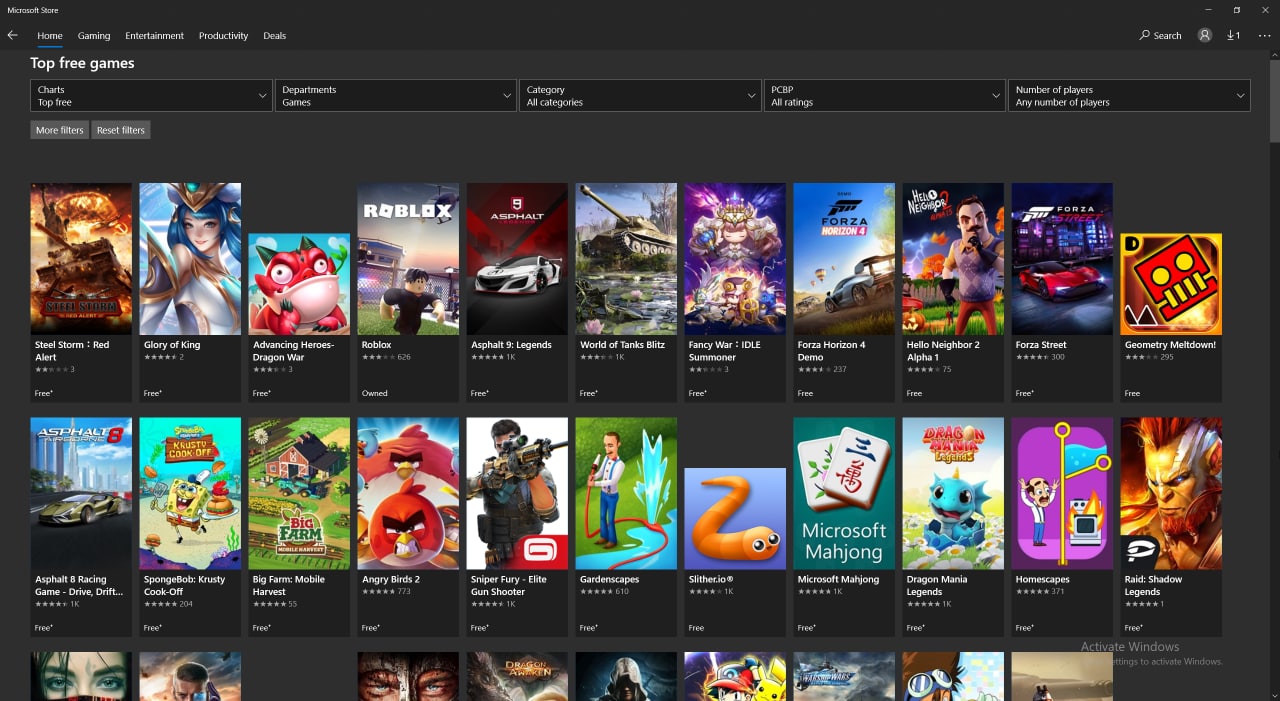
Task: Click the More filters button
Action: (60, 130)
